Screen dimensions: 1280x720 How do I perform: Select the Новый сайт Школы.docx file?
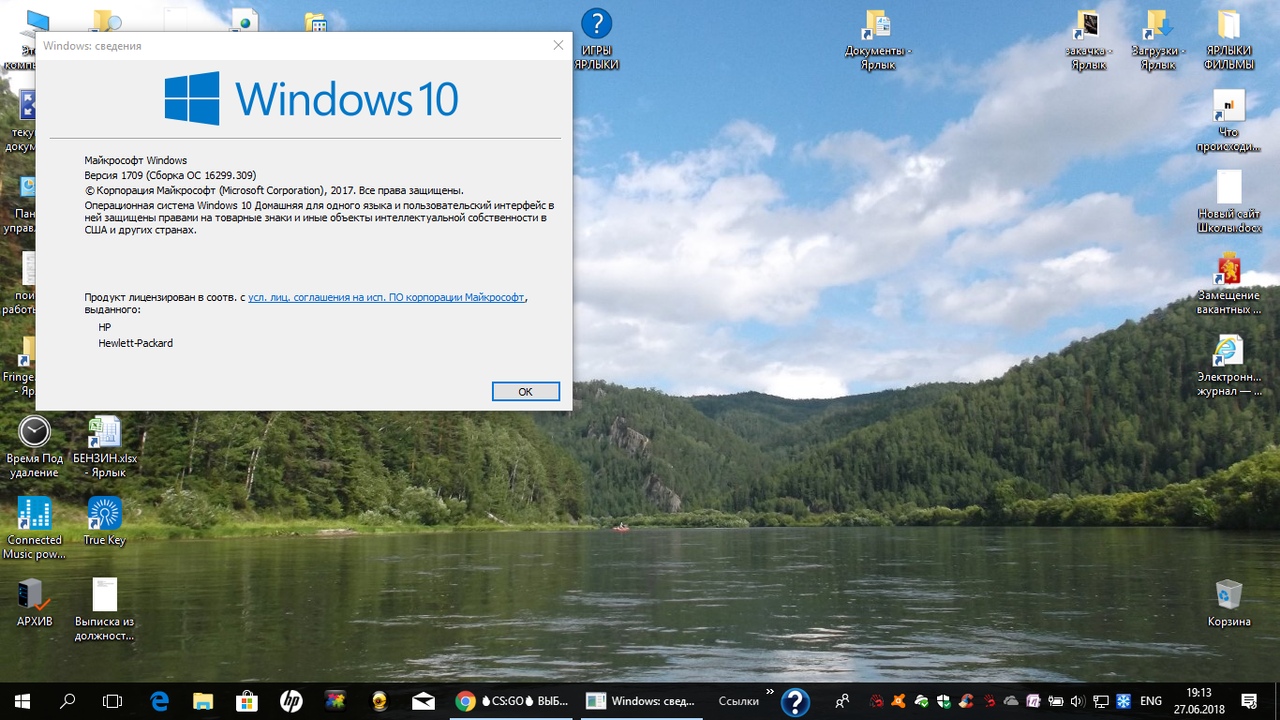[1229, 203]
